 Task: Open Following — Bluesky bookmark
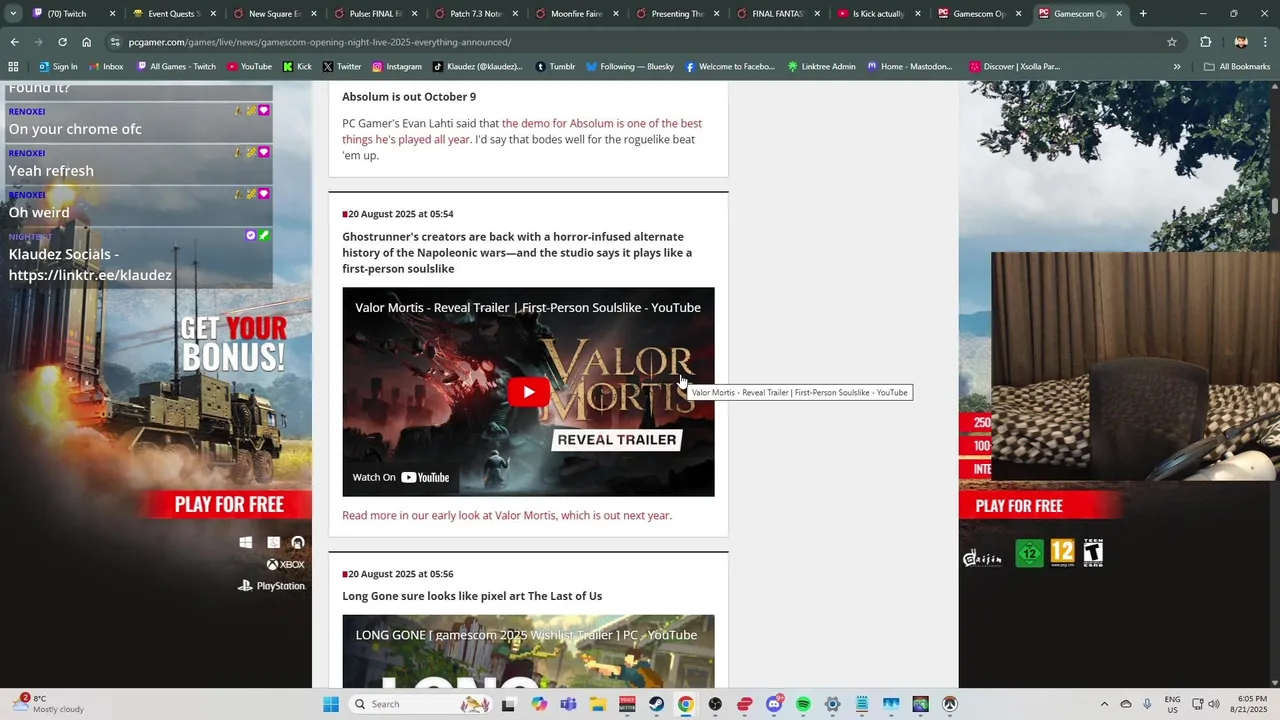(x=630, y=67)
